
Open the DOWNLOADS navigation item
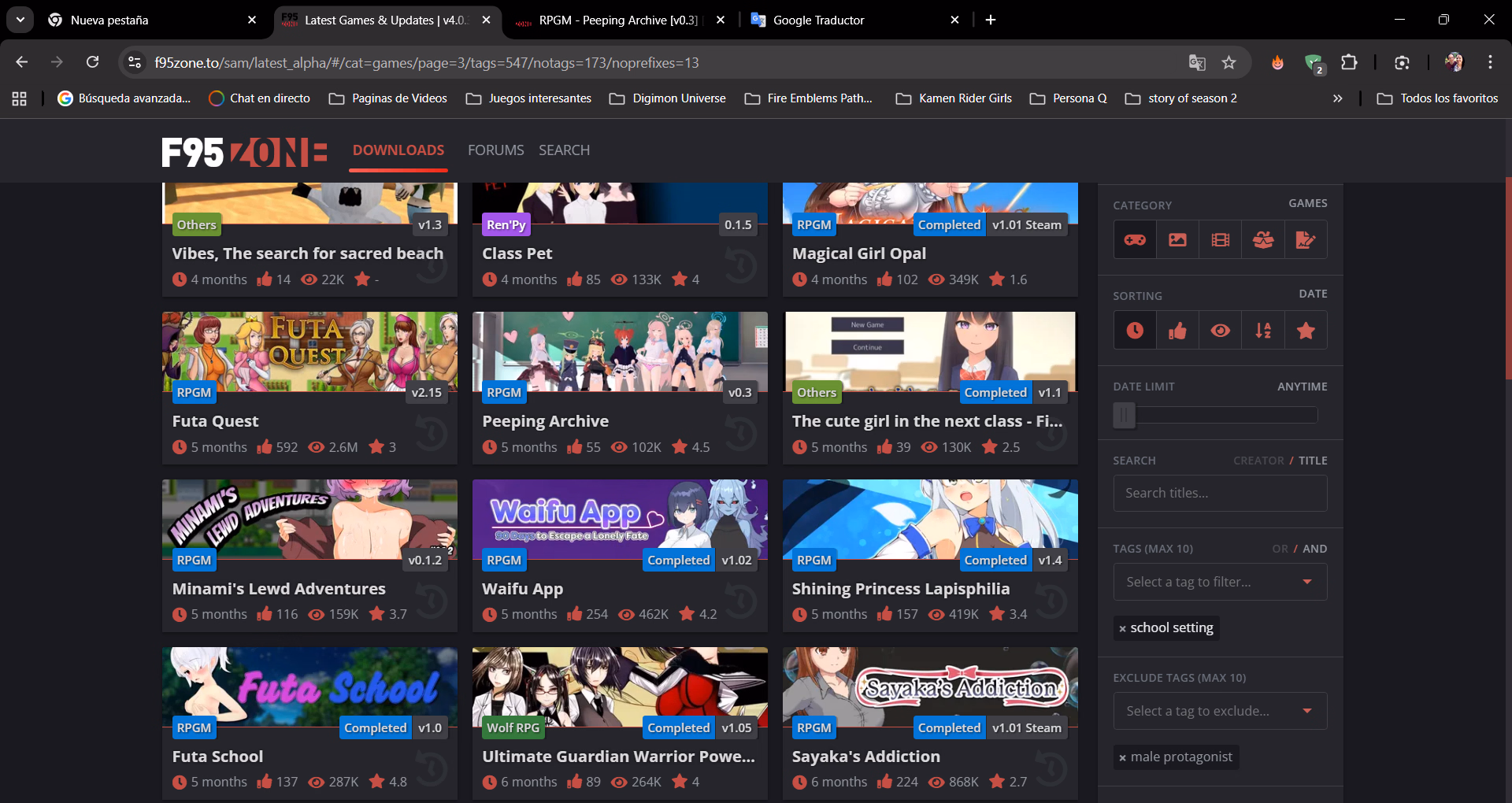(x=398, y=150)
